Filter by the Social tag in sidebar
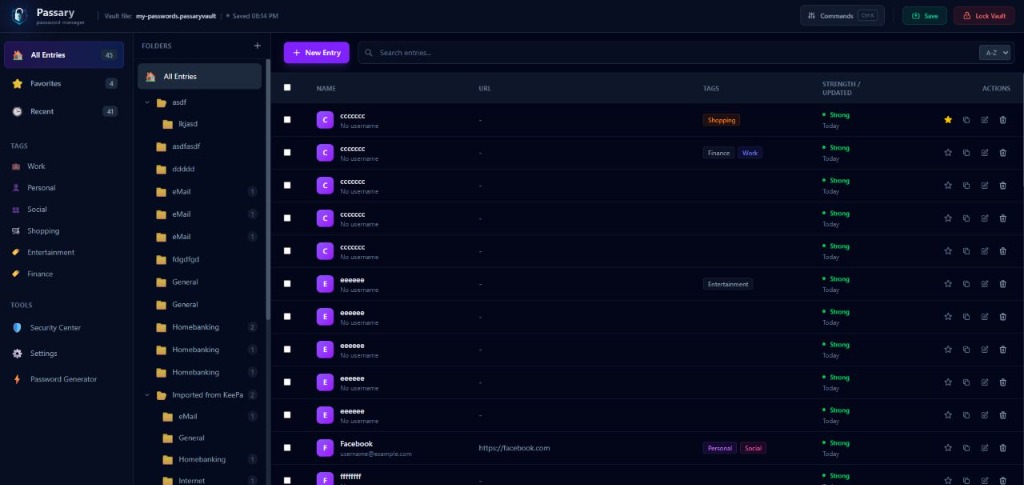 tap(37, 210)
